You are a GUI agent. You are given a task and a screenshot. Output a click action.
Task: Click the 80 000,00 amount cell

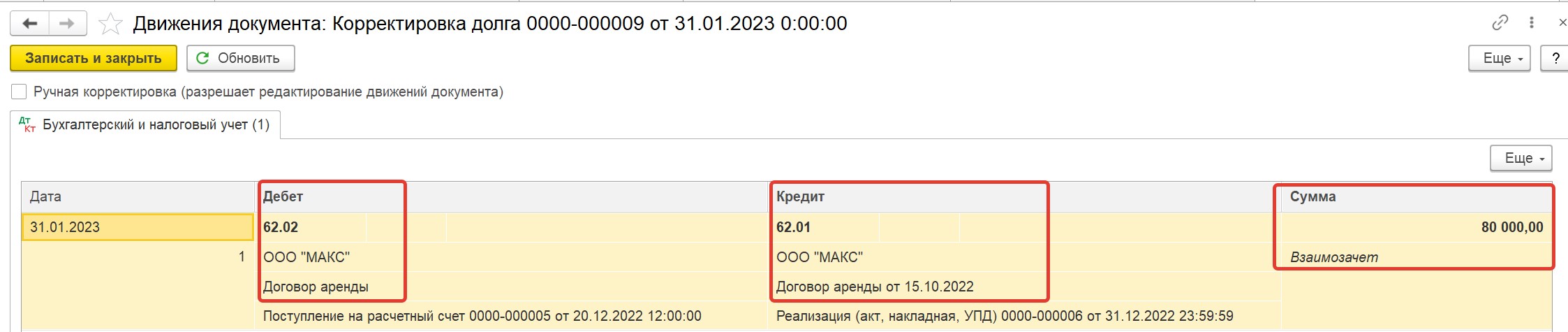(1417, 227)
